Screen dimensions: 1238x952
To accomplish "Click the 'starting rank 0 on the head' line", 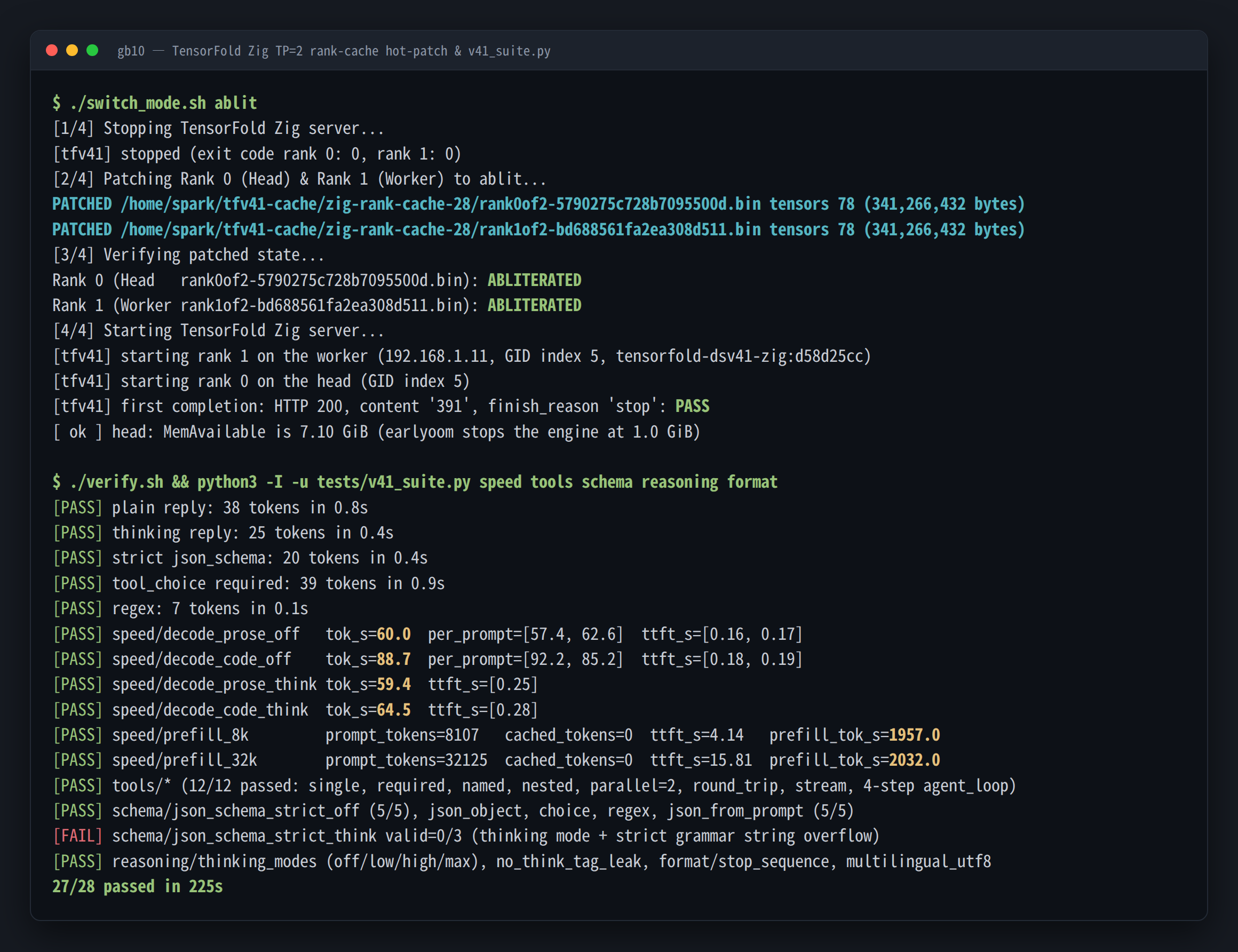I will coord(261,382).
